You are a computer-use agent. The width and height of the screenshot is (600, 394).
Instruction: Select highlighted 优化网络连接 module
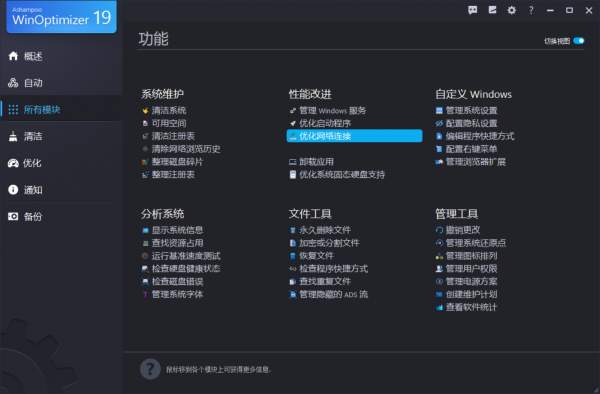pos(354,136)
